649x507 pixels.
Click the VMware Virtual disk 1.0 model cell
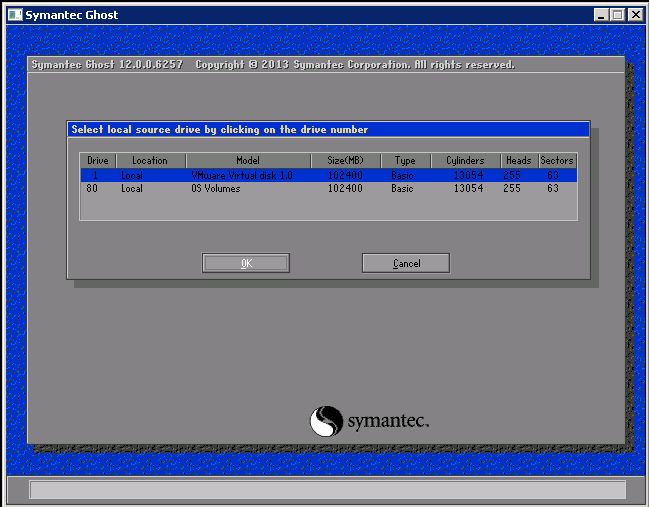point(242,175)
